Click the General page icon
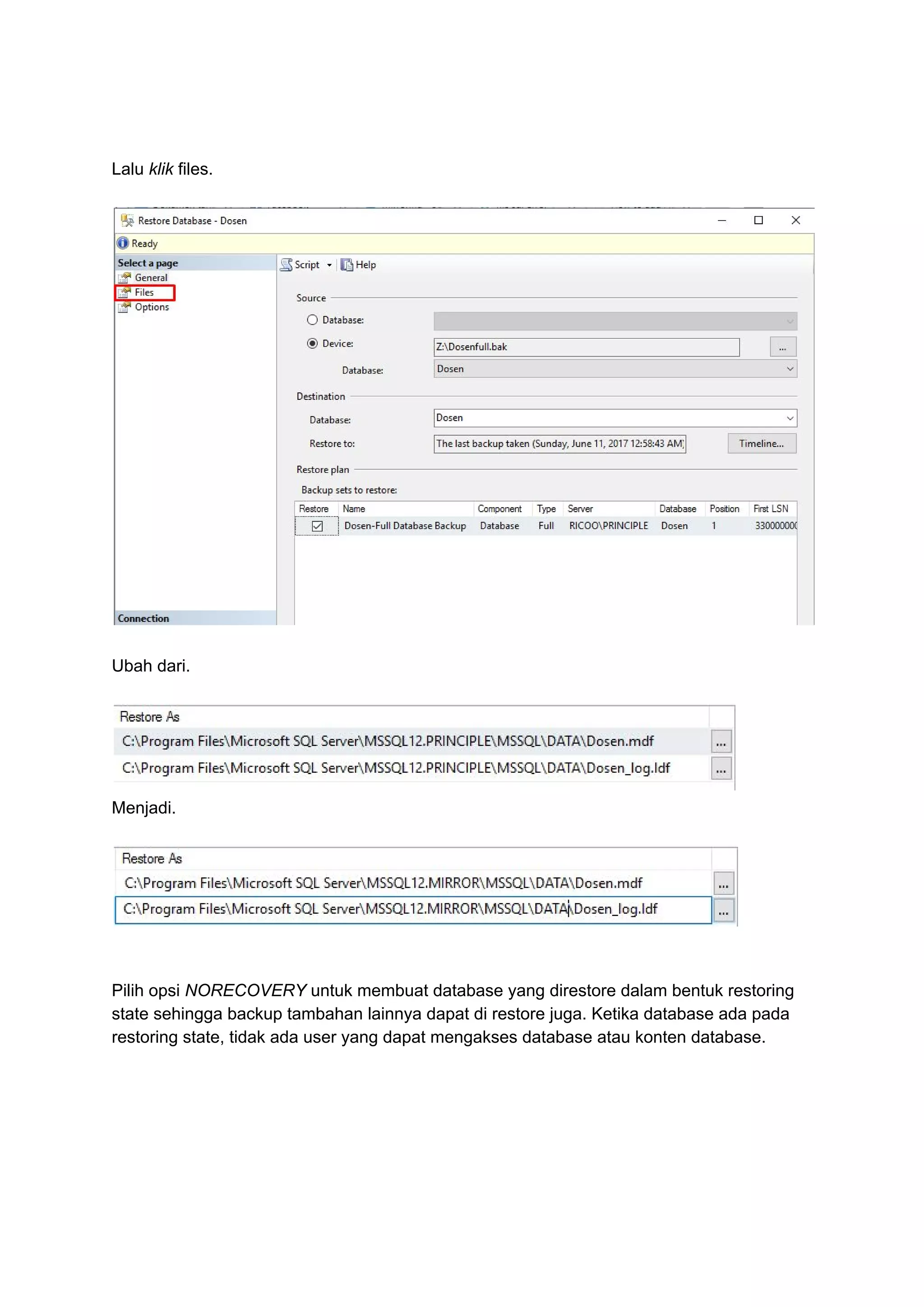The width and height of the screenshot is (924, 1307). [x=124, y=278]
